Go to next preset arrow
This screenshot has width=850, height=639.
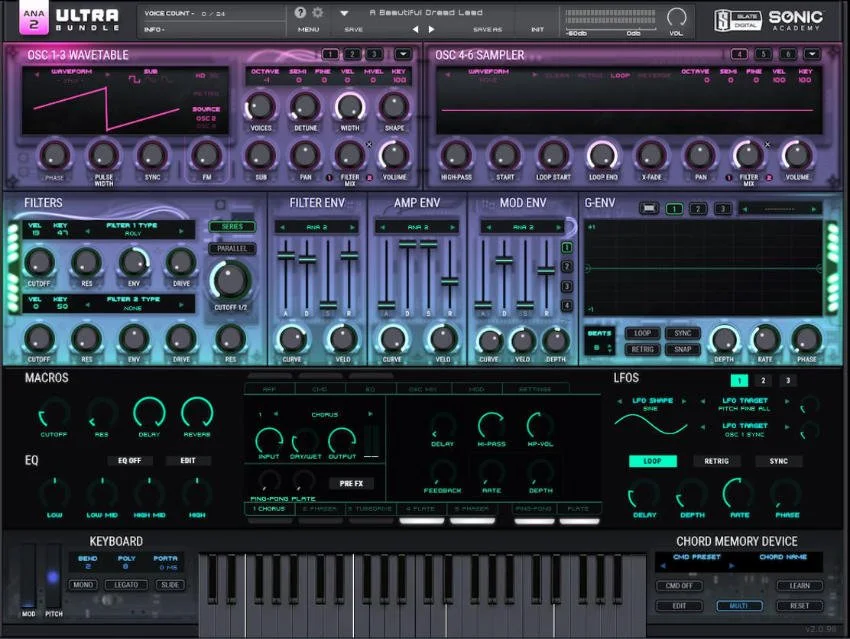pyautogui.click(x=432, y=29)
